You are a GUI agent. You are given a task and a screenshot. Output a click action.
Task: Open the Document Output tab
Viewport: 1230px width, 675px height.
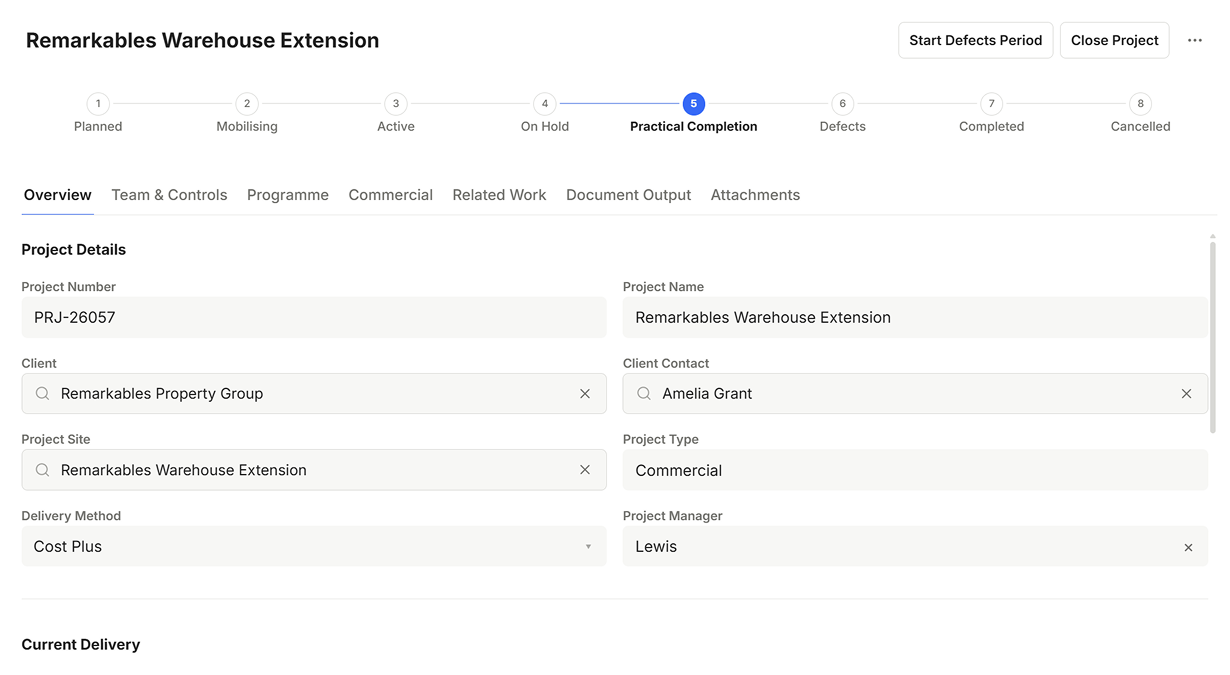629,195
